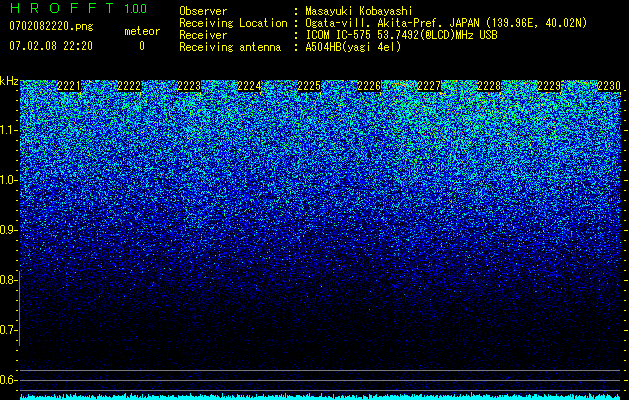Click the meteor count value 0

pyautogui.click(x=142, y=46)
